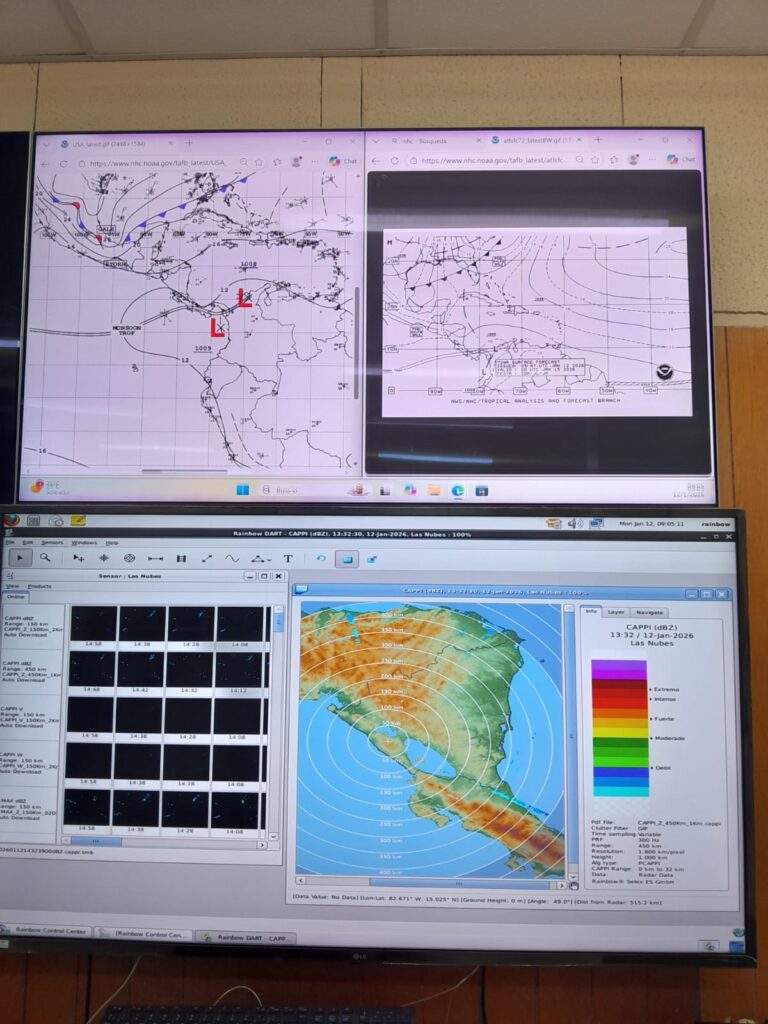The height and width of the screenshot is (1024, 768).
Task: Click the crosshair target tool icon
Action: (103, 558)
